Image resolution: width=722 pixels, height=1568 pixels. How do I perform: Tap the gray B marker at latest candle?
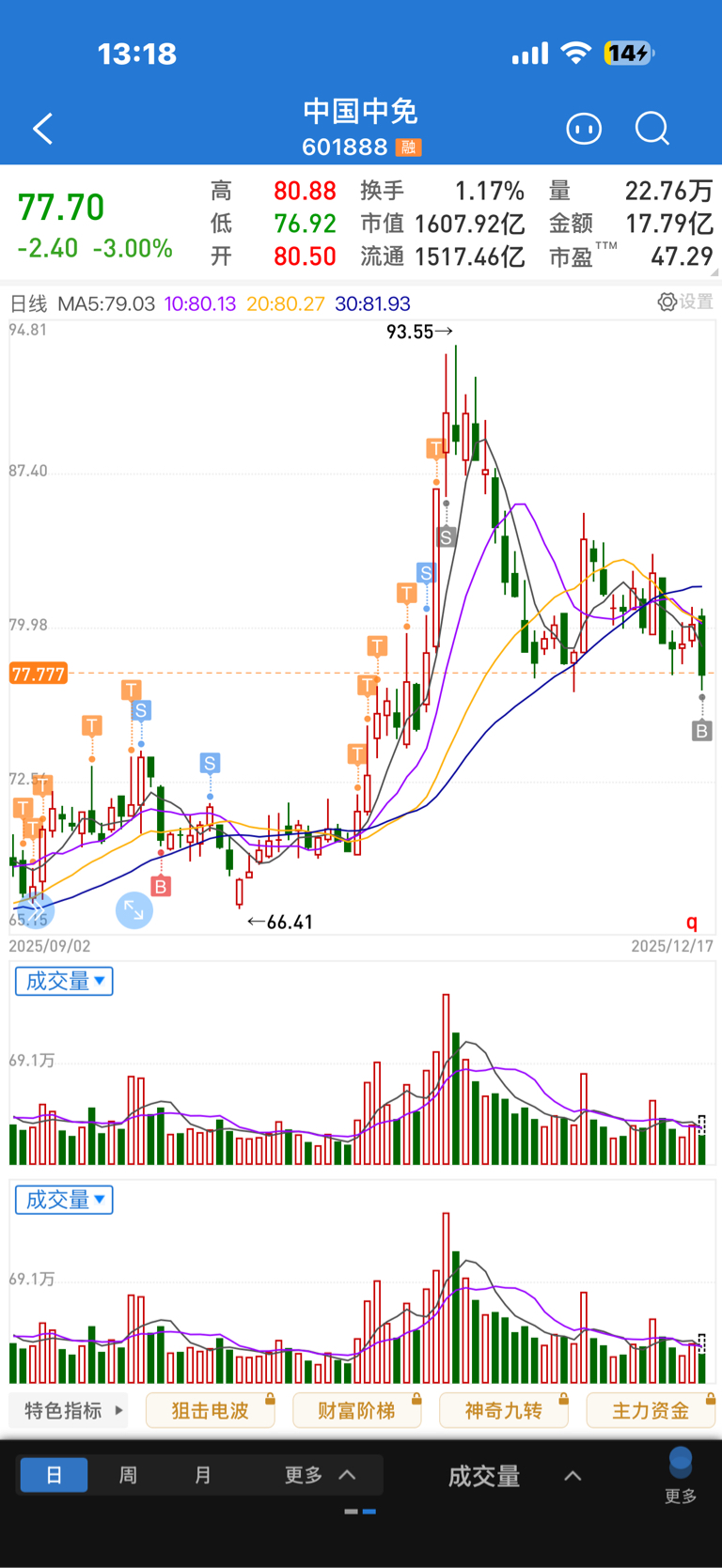click(x=701, y=731)
